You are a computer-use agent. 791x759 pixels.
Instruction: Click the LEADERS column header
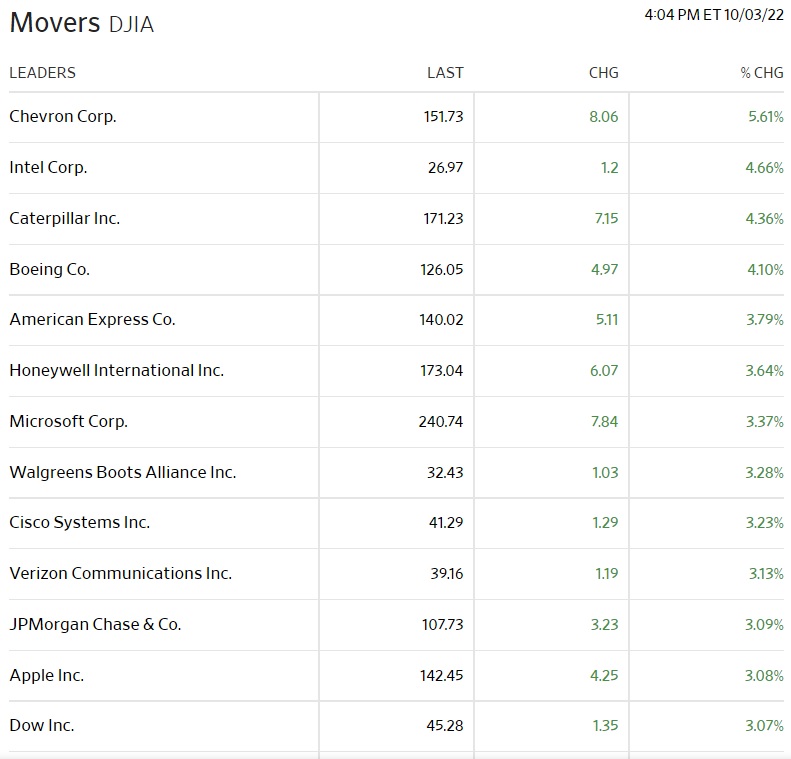tap(42, 73)
